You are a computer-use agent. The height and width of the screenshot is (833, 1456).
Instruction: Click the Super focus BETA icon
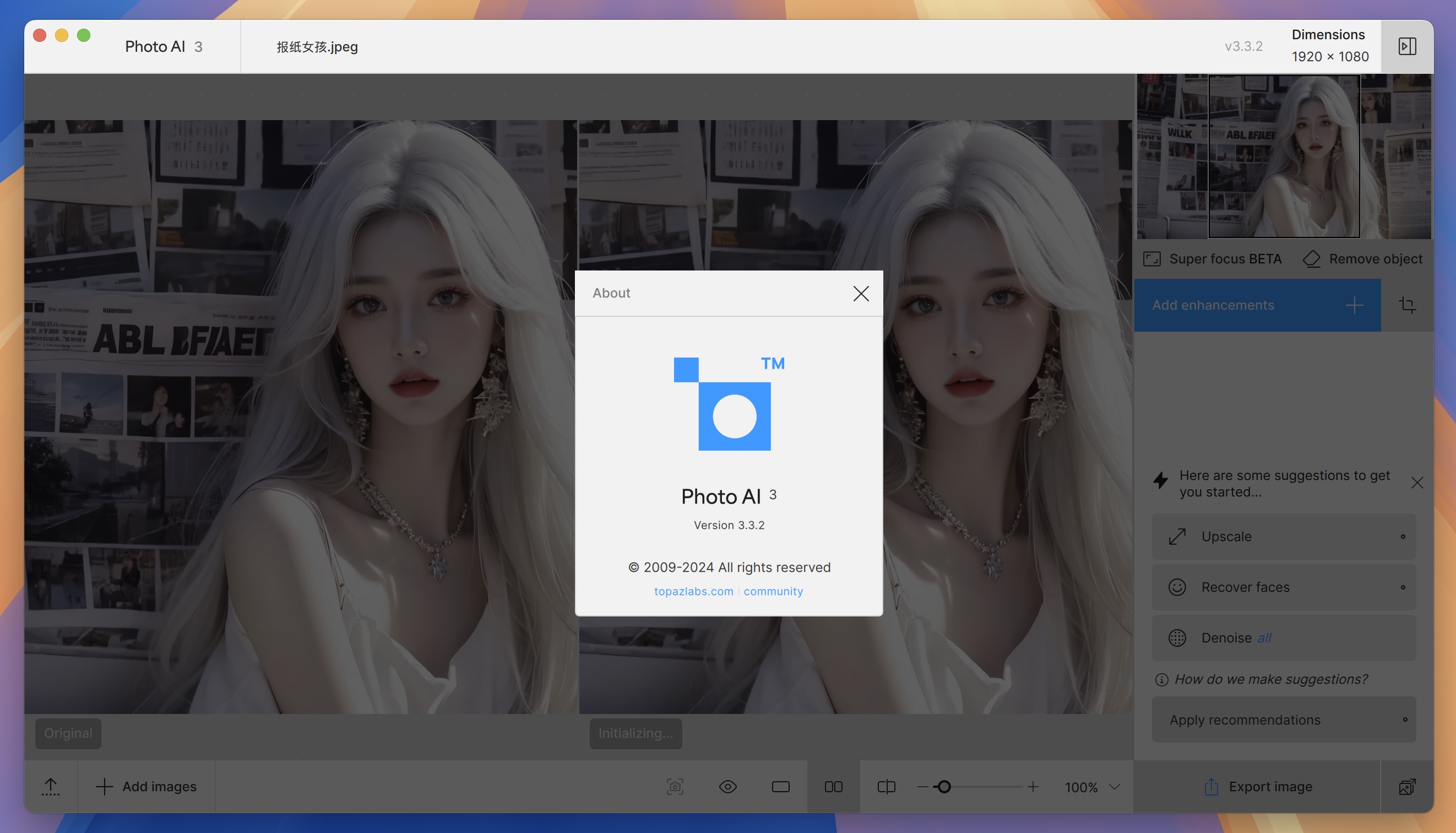(1152, 259)
